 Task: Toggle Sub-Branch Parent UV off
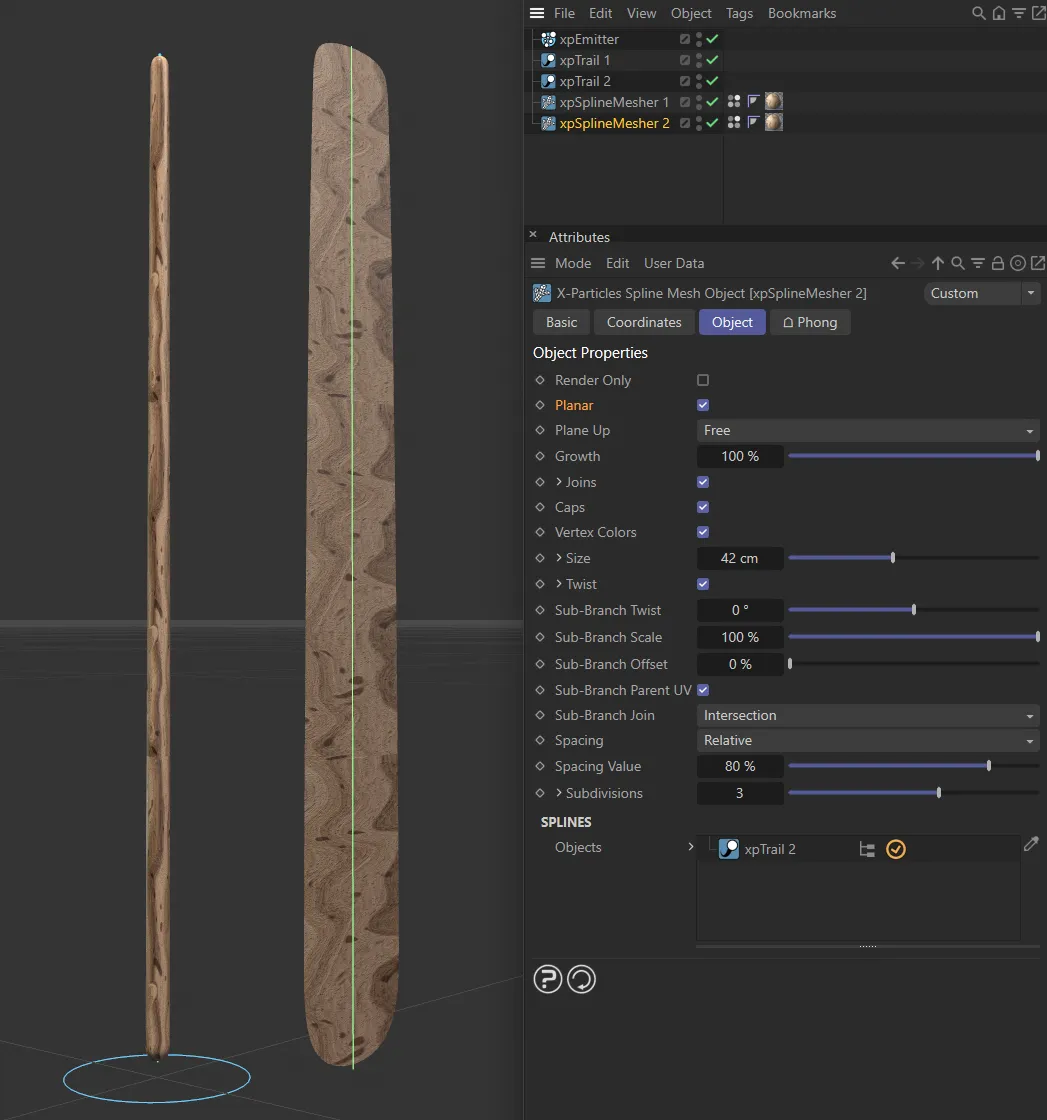pyautogui.click(x=703, y=689)
